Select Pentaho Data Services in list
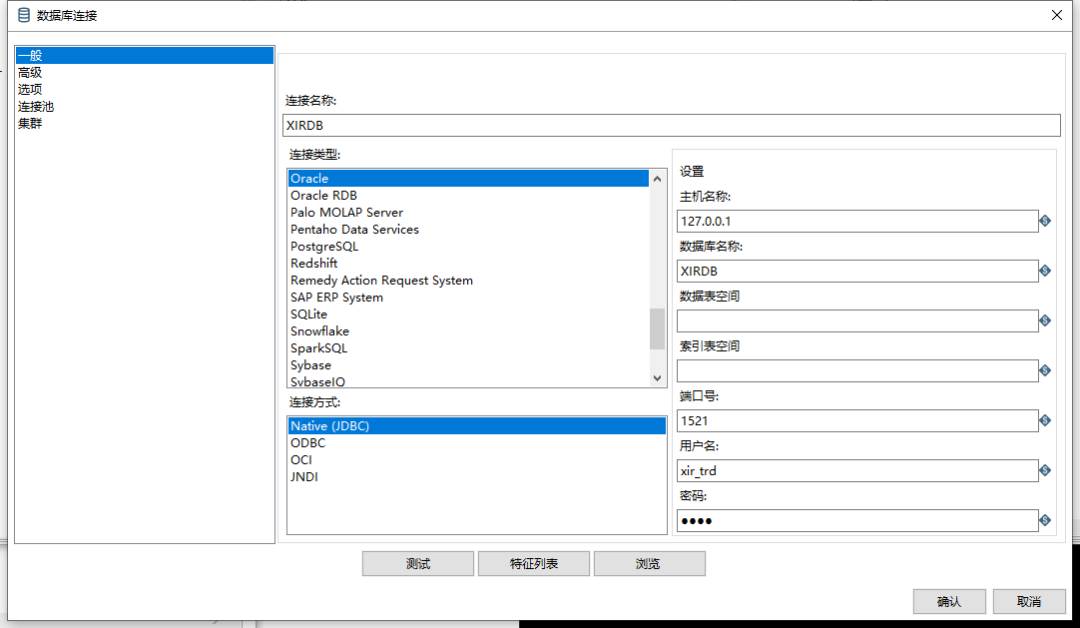Viewport: 1080px width, 628px height. [355, 229]
